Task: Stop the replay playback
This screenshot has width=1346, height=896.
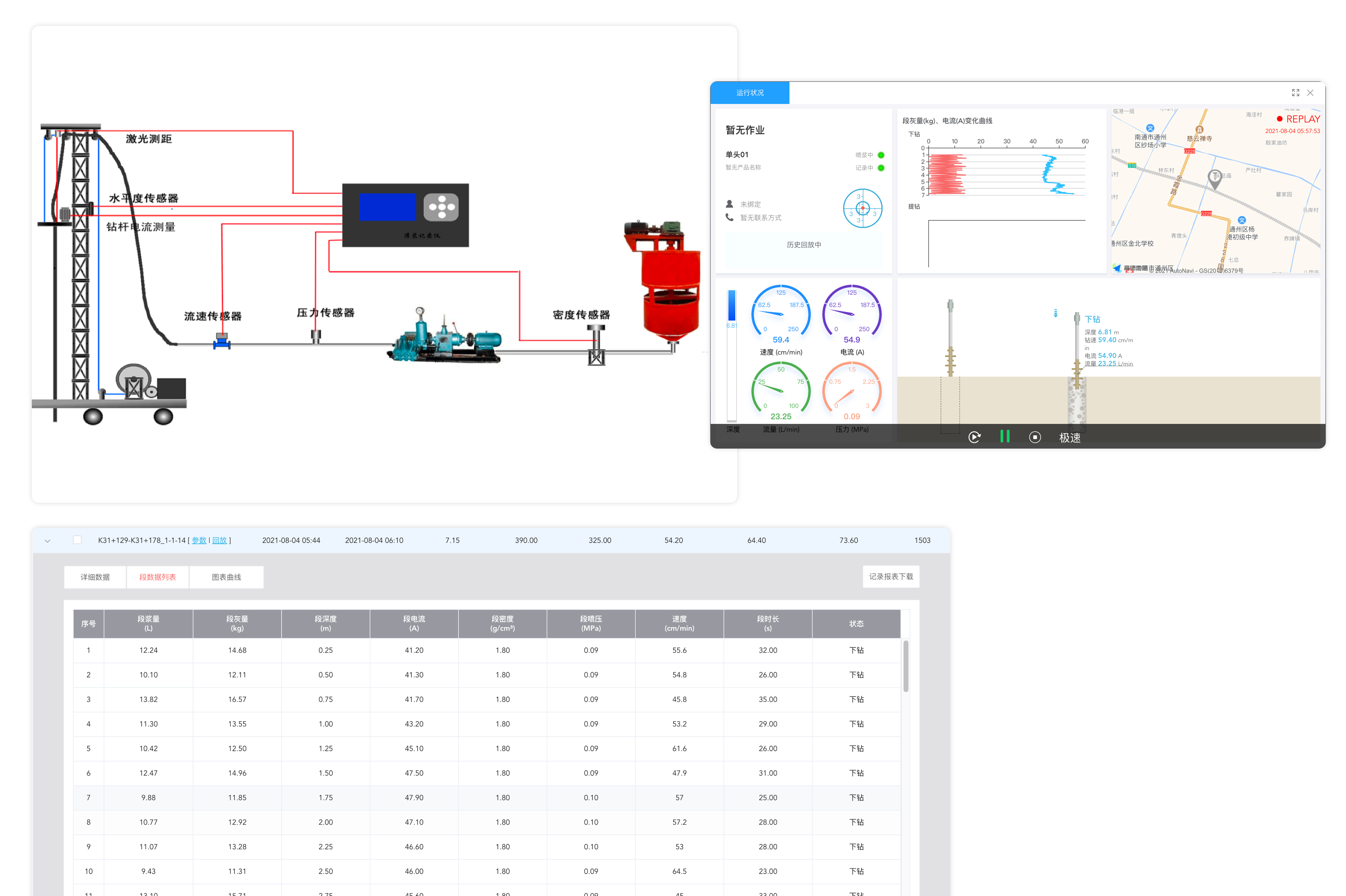Action: pyautogui.click(x=1034, y=437)
